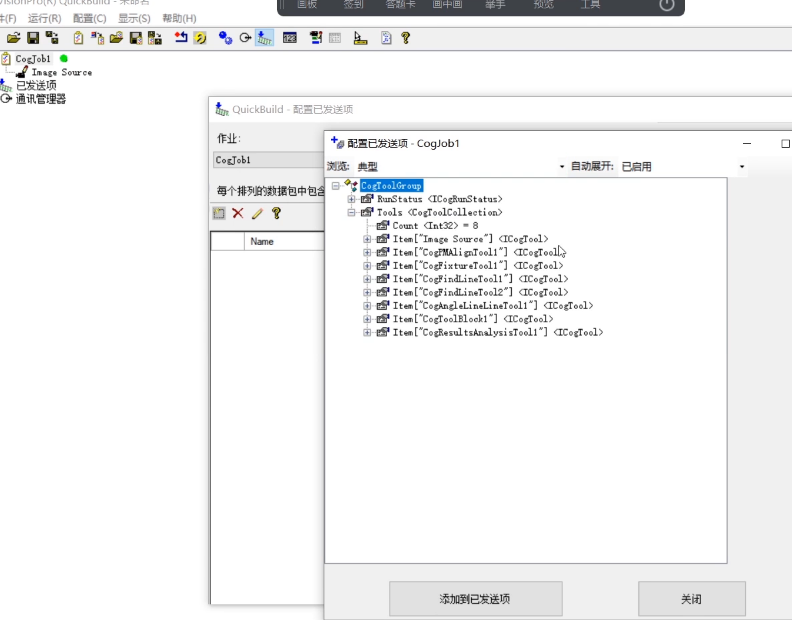Click the power icon in dark top bar
This screenshot has width=792, height=620.
click(x=667, y=5)
